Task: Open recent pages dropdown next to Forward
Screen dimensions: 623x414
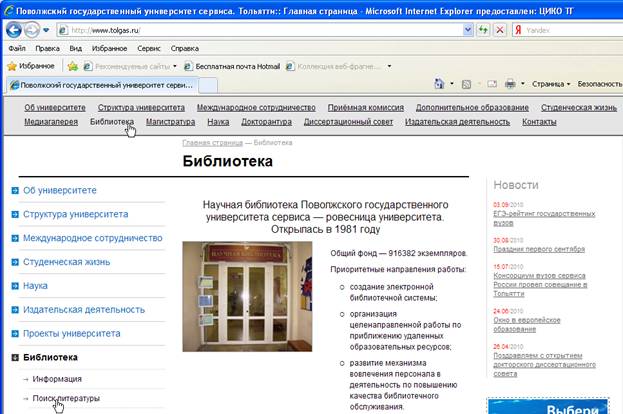Action: pyautogui.click(x=46, y=30)
